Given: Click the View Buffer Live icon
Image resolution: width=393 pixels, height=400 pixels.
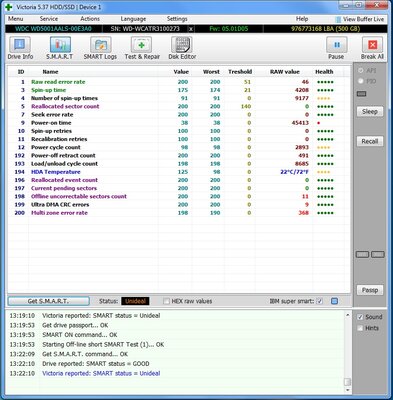Looking at the screenshot, I should (338, 19).
